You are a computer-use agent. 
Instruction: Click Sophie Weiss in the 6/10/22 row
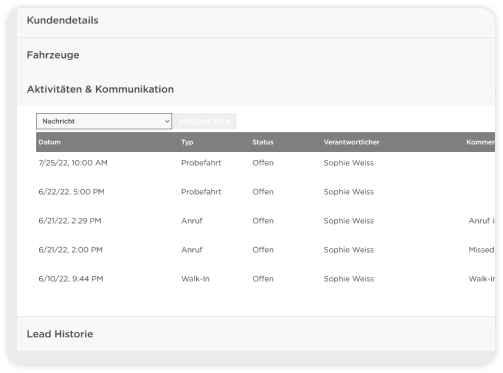click(x=349, y=279)
